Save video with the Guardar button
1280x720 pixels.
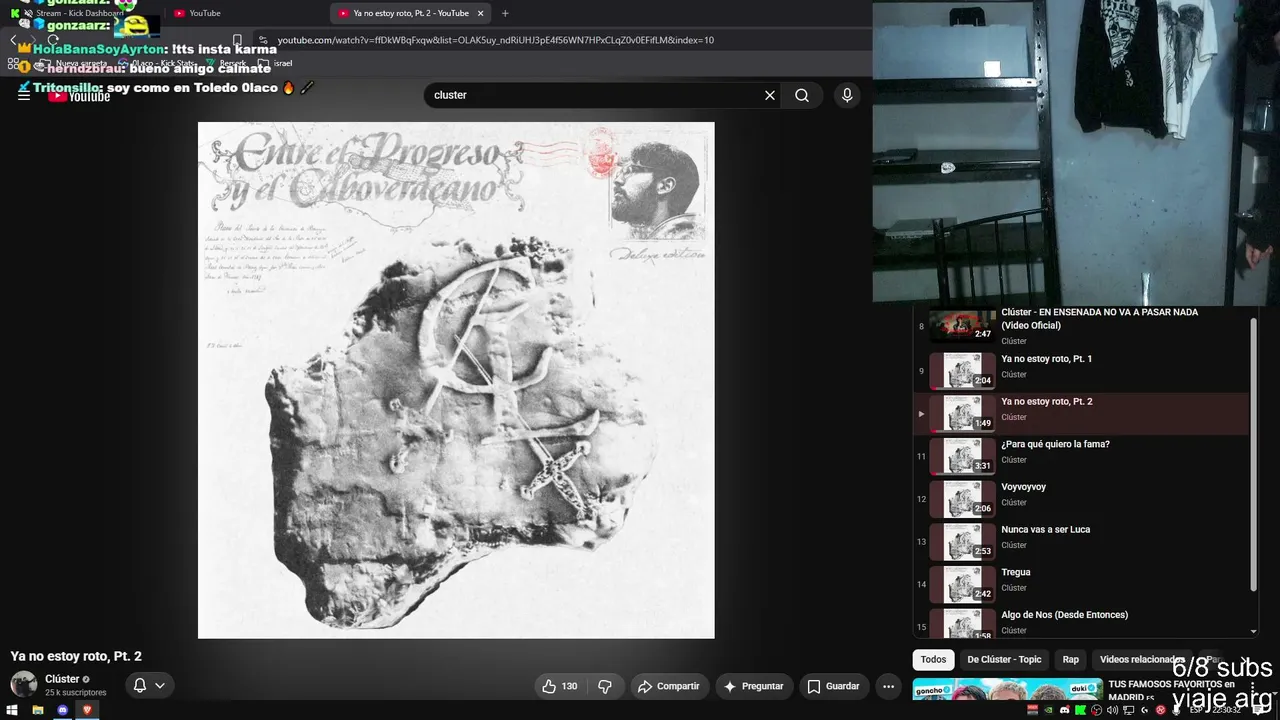coord(834,686)
